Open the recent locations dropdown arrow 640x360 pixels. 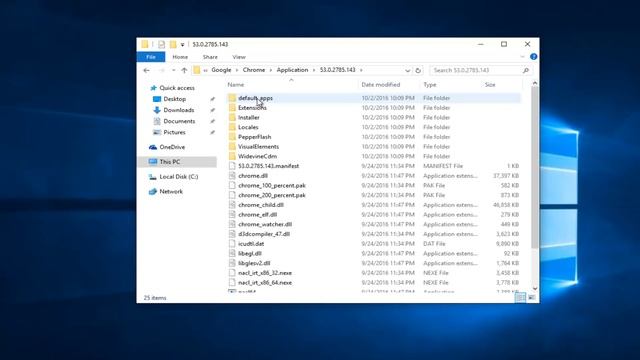click(x=173, y=70)
